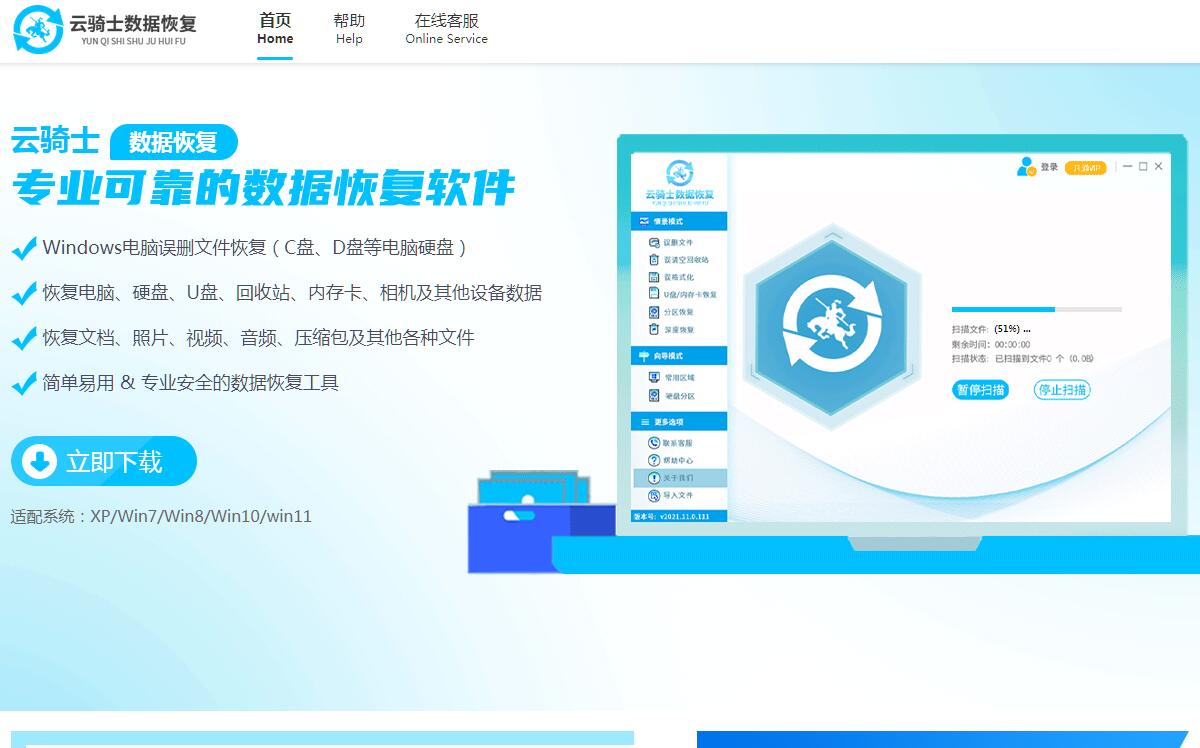Click the 登录 user avatar icon
Image resolution: width=1200 pixels, height=748 pixels.
1026,167
